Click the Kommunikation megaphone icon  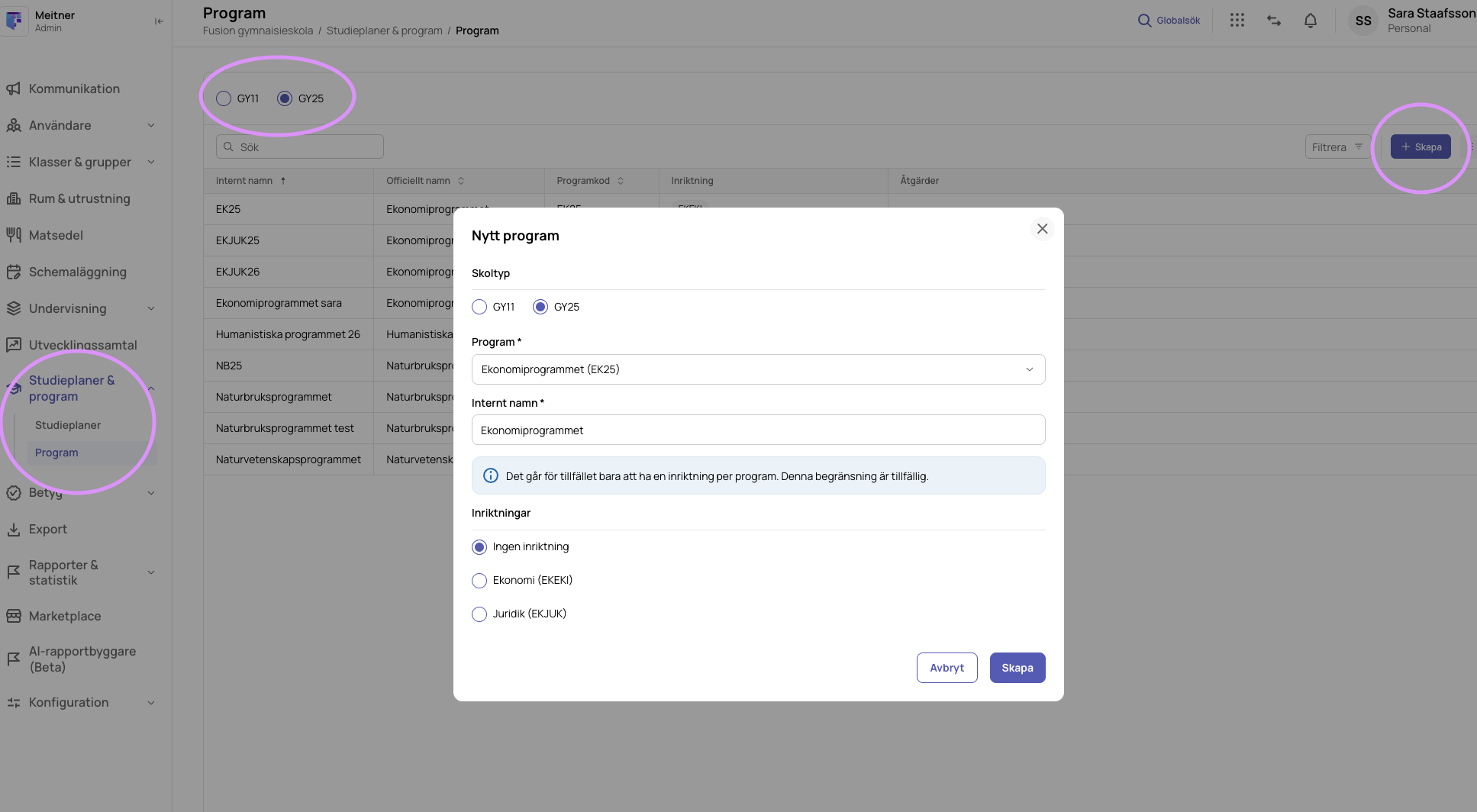point(14,89)
